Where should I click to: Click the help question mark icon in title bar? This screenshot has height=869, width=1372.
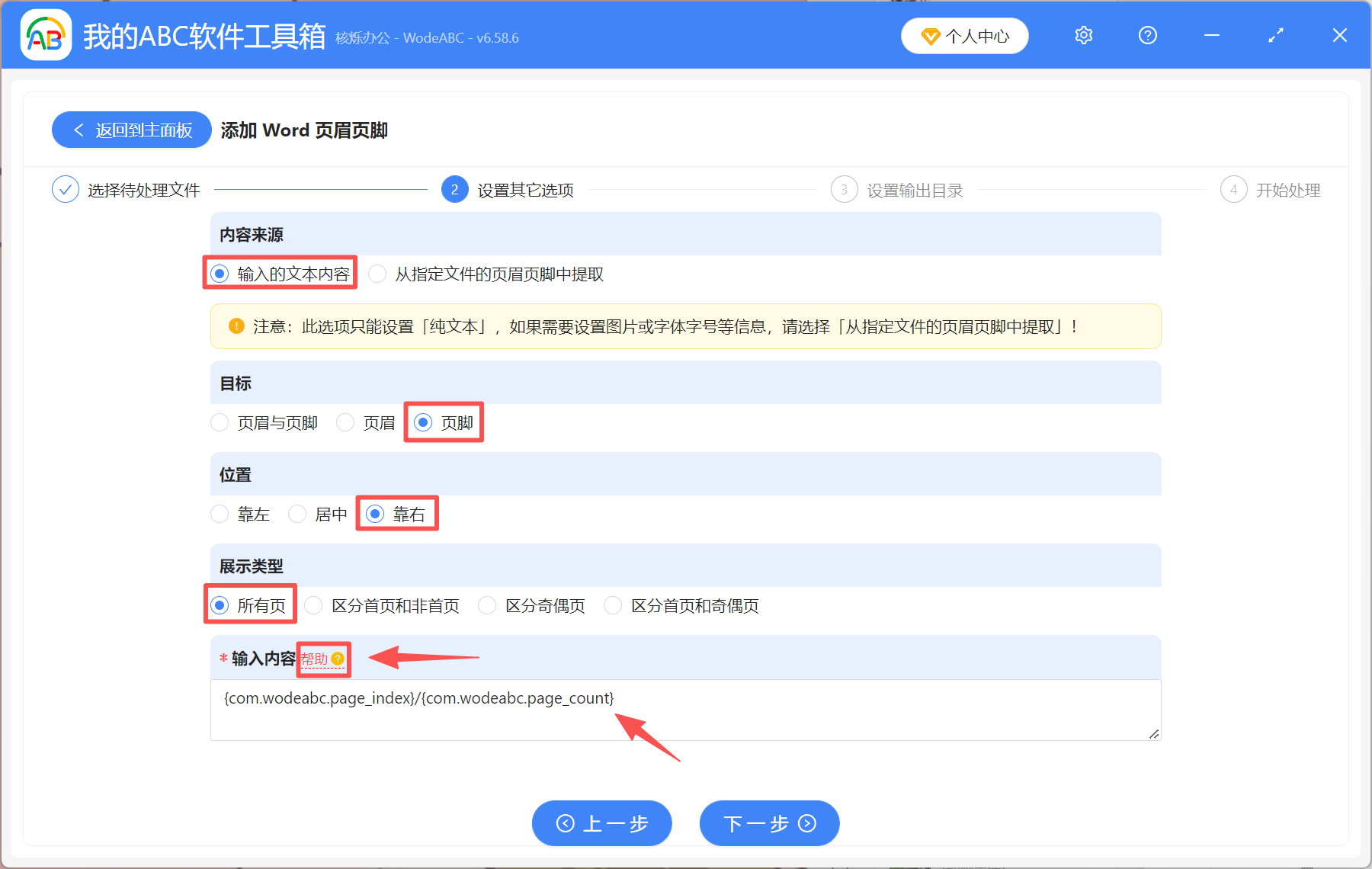coord(1147,35)
